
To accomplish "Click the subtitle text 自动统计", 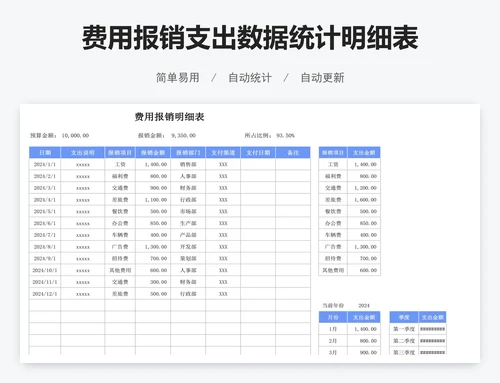I will click(250, 78).
